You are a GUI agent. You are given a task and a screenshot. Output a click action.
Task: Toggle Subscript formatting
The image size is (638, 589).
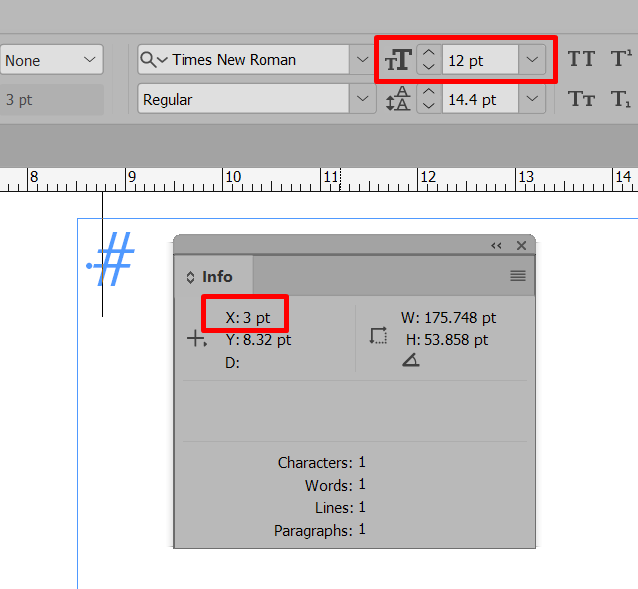621,99
